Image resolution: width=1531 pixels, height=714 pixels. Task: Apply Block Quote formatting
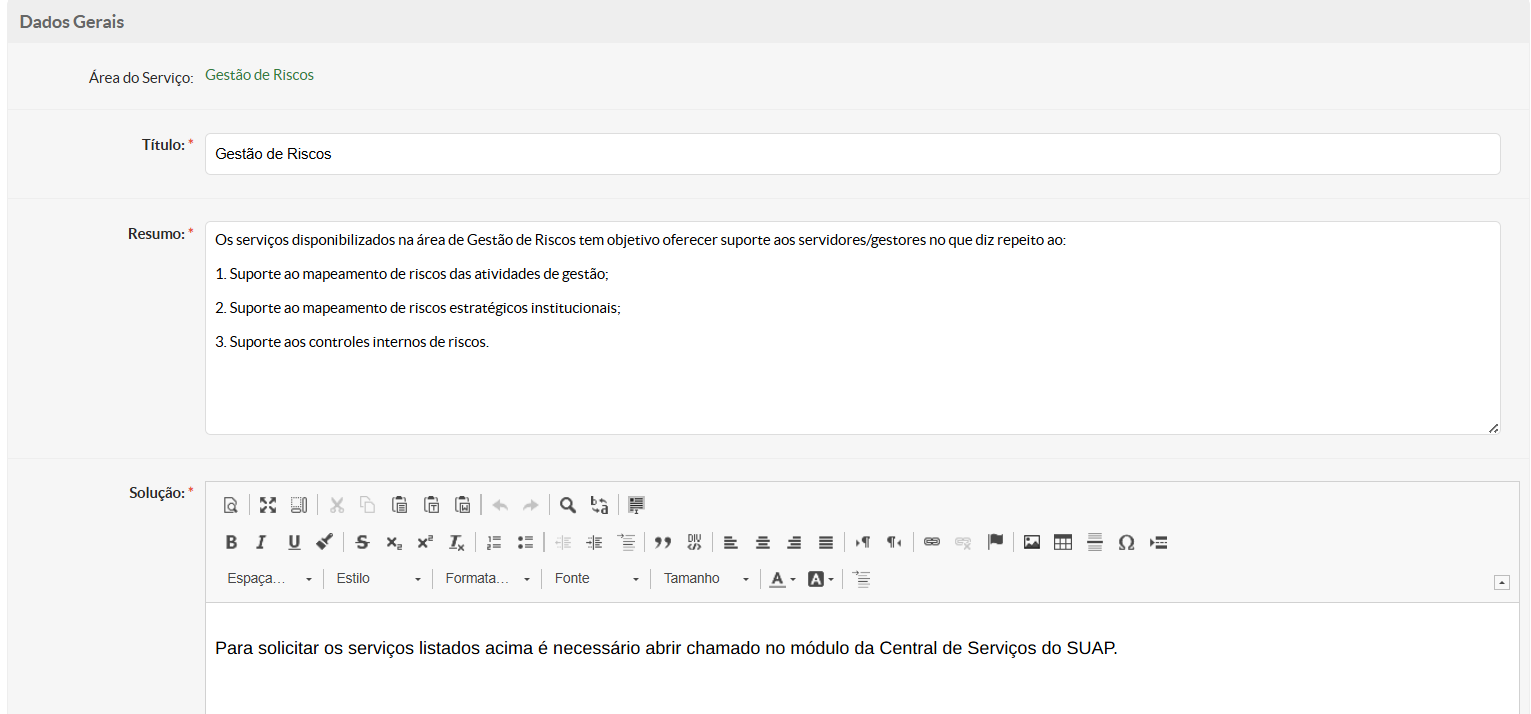pos(662,542)
